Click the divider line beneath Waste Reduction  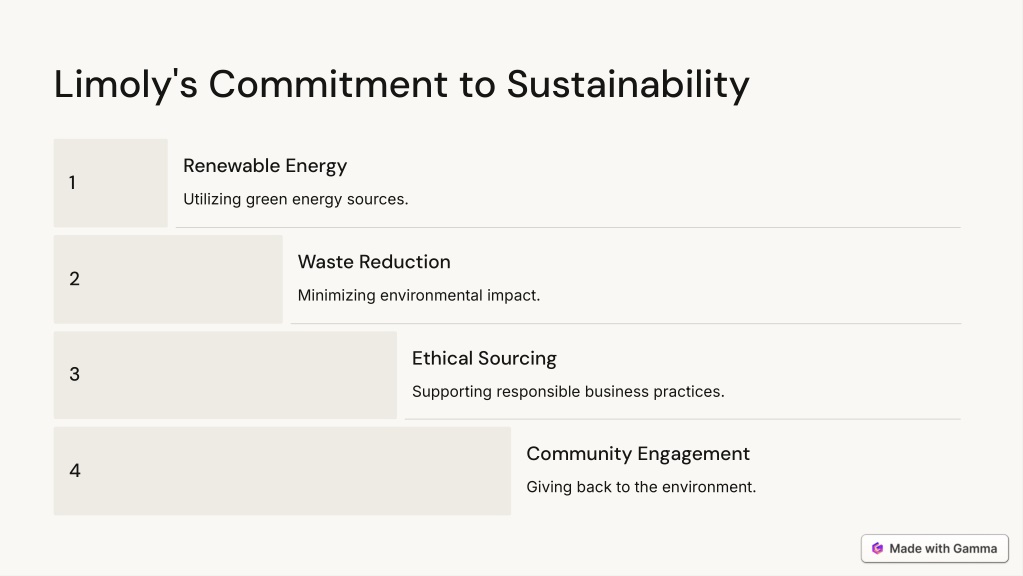tap(626, 323)
